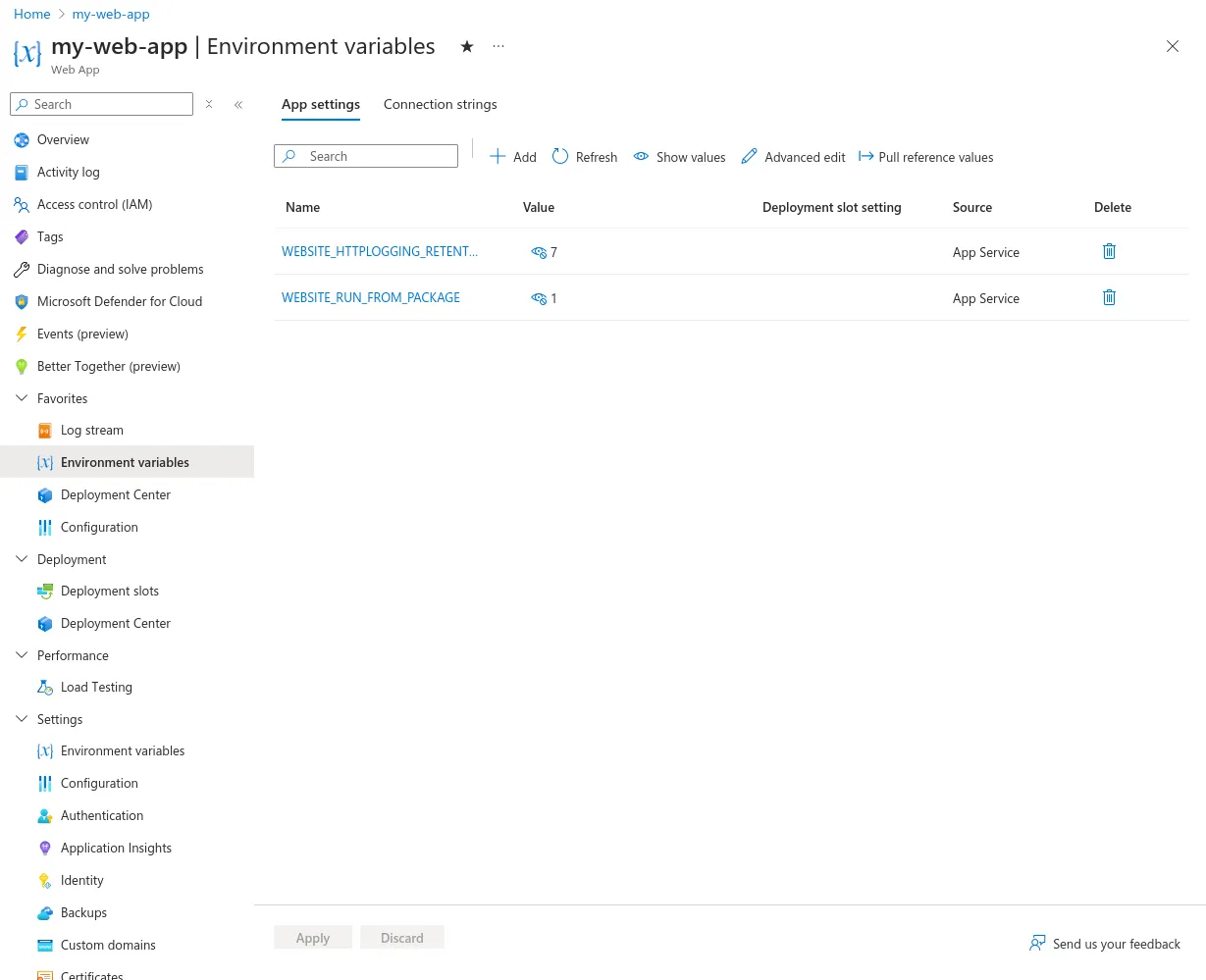
Task: Click App Service source in WEBSITE_RUN_FROM_PACKAGE row
Action: [986, 298]
